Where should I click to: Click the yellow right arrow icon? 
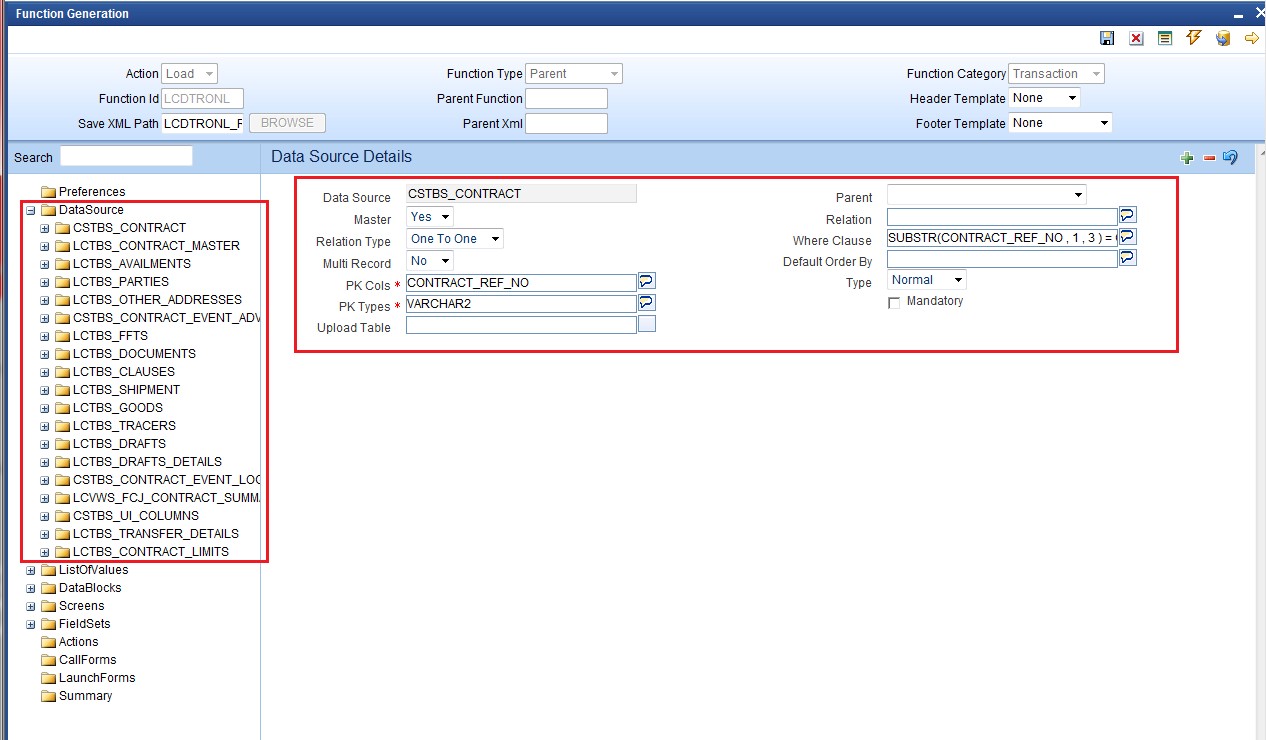1251,38
